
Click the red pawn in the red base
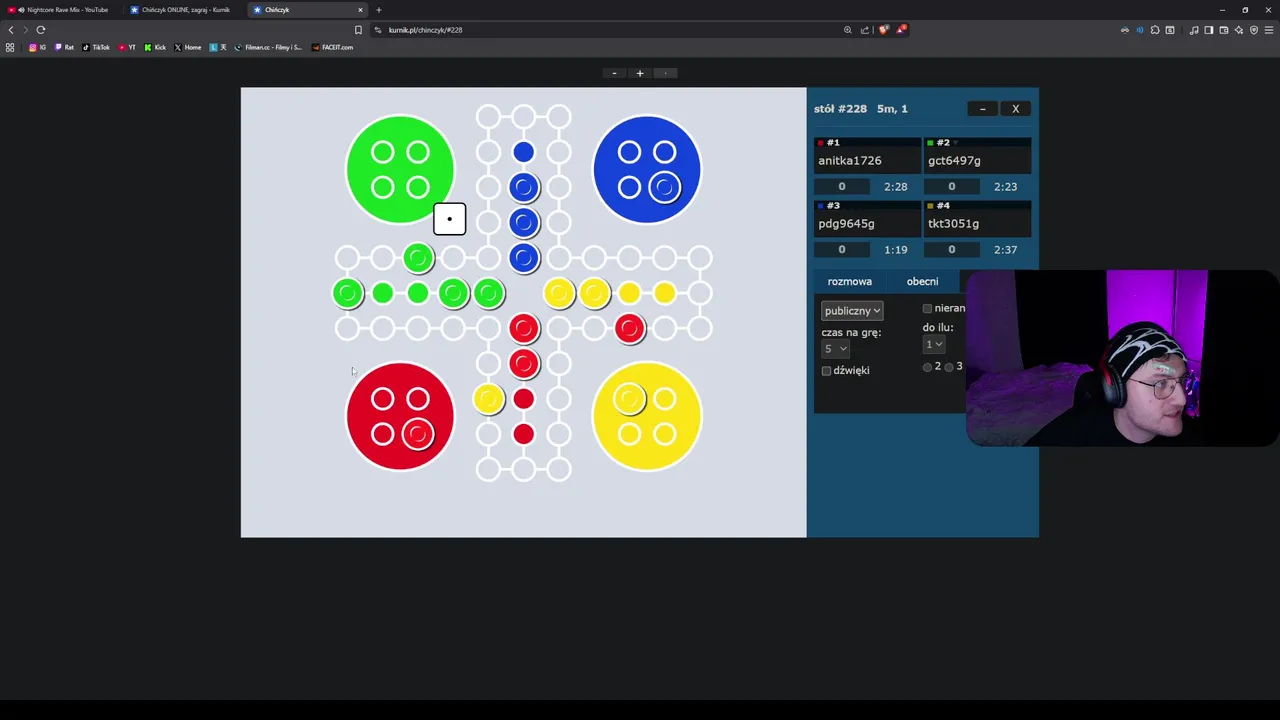pos(418,434)
